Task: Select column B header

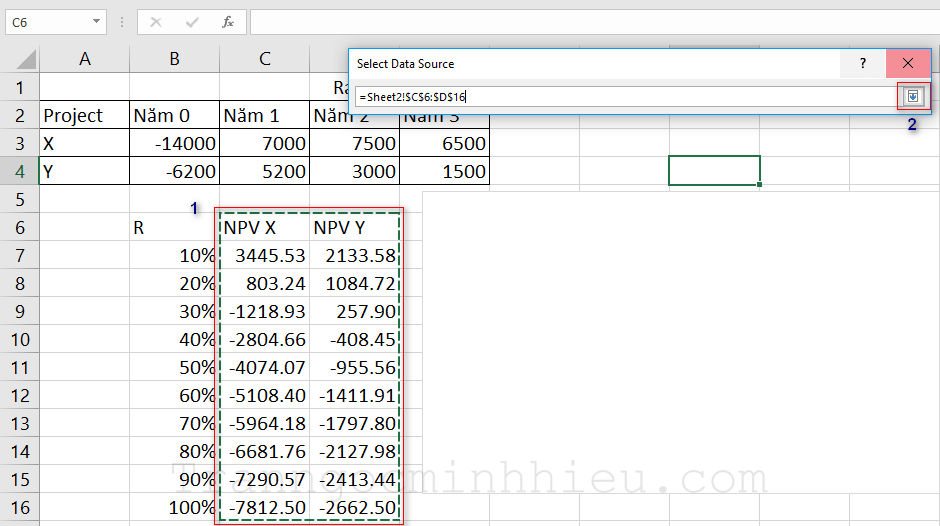Action: coord(174,59)
